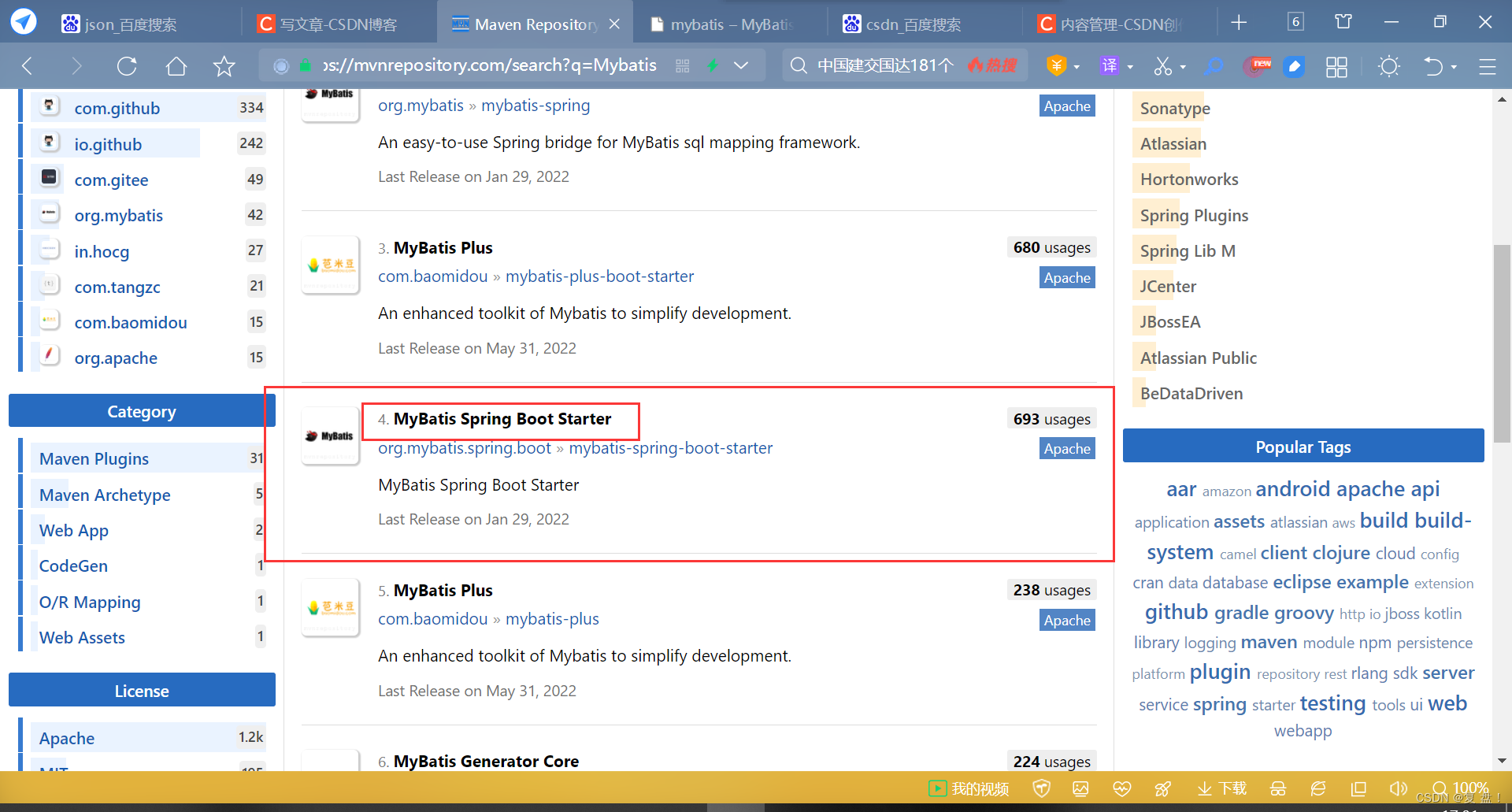Click the shirt skin icon in title bar
This screenshot has width=1512, height=812.
1343,21
